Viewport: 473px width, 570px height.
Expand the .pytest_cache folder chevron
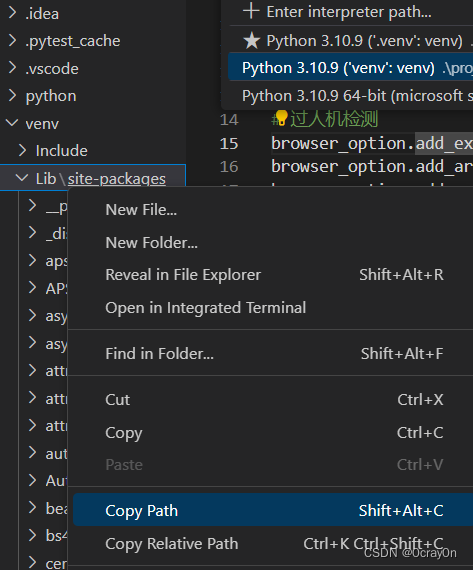click(12, 40)
